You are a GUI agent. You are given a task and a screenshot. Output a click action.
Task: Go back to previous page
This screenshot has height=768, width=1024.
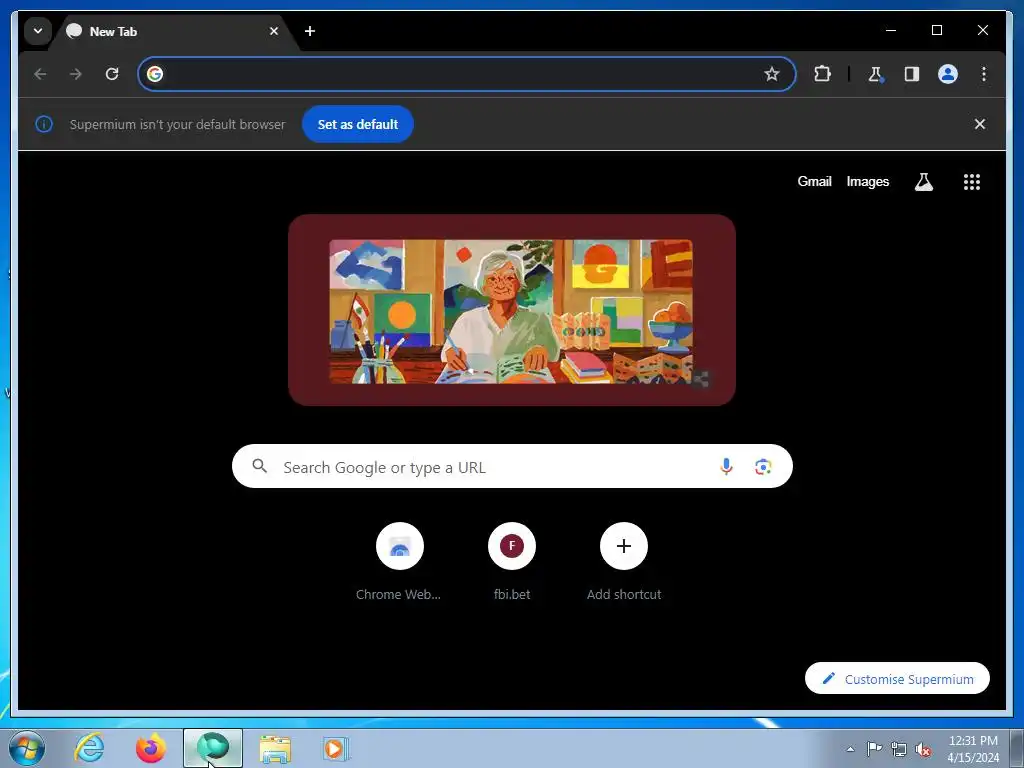point(40,74)
